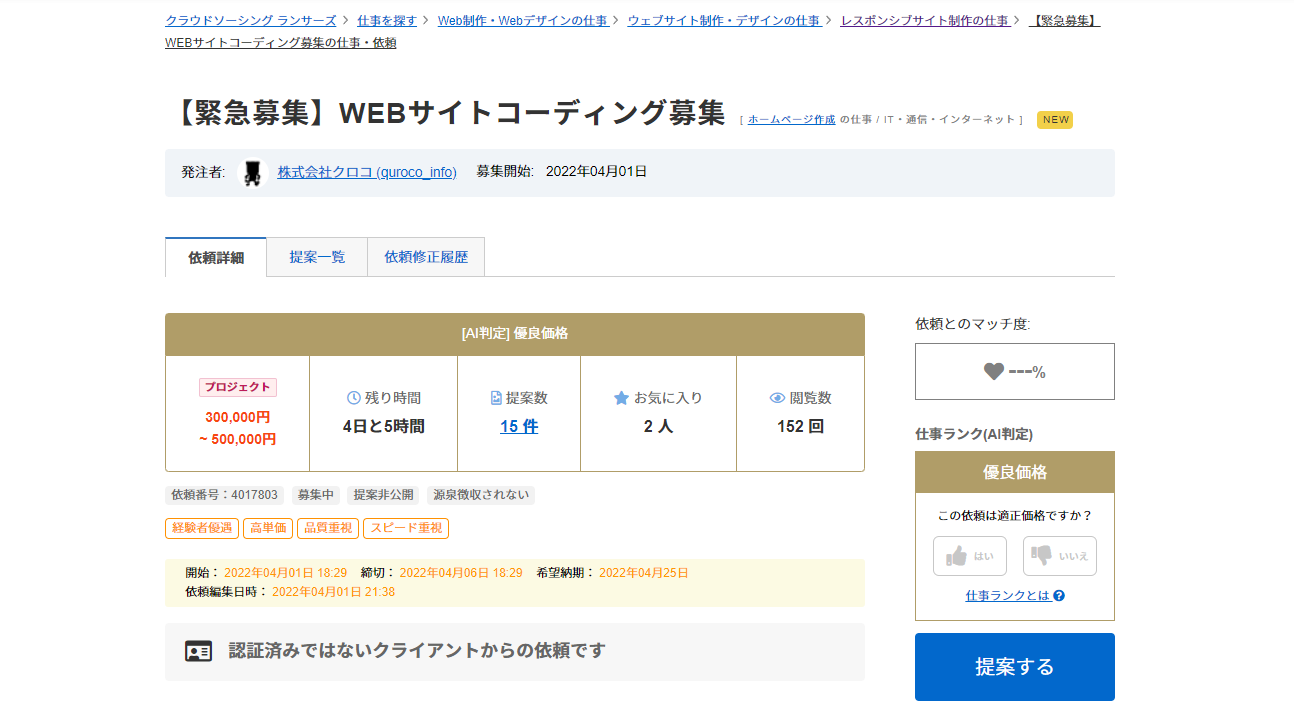Click the clock icon next to 残り時間
Image resolution: width=1294 pixels, height=709 pixels.
tap(353, 398)
